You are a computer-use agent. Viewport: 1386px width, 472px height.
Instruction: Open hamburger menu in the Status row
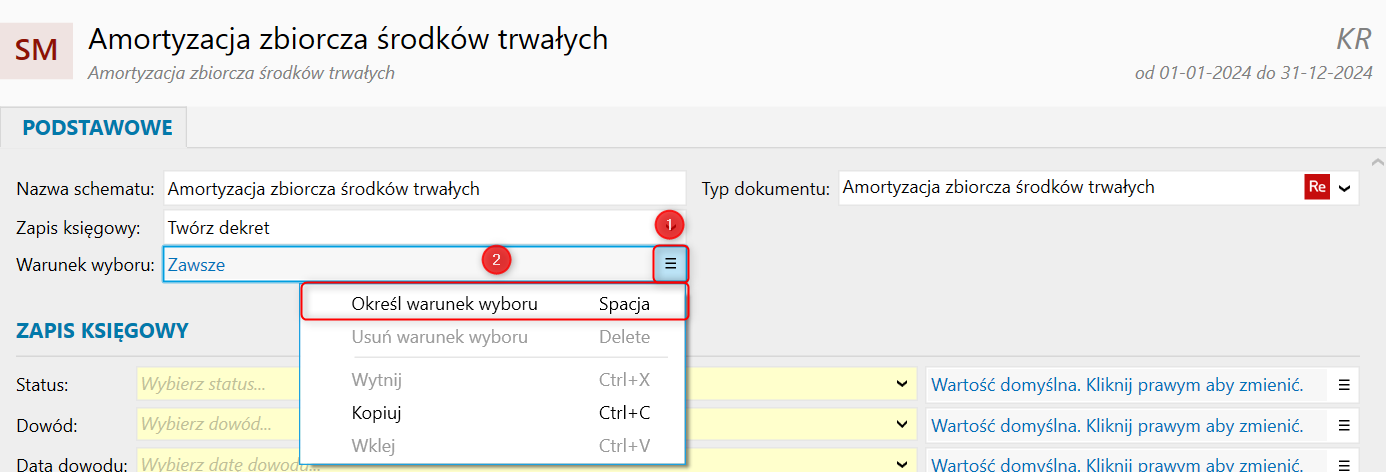pos(1343,384)
